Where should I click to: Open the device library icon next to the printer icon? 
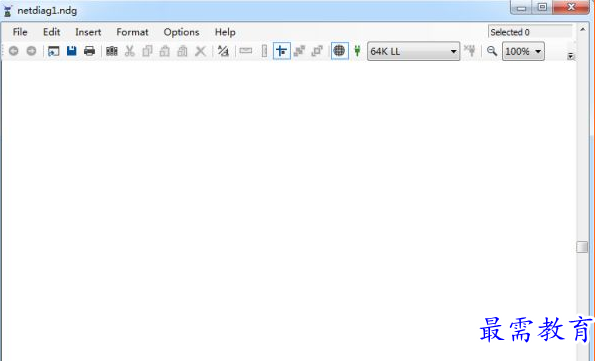coord(112,51)
